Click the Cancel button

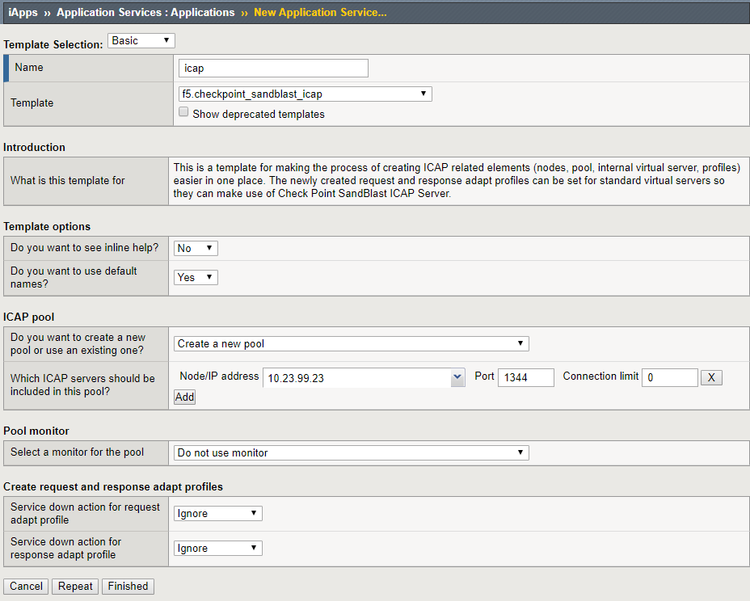pyautogui.click(x=27, y=586)
